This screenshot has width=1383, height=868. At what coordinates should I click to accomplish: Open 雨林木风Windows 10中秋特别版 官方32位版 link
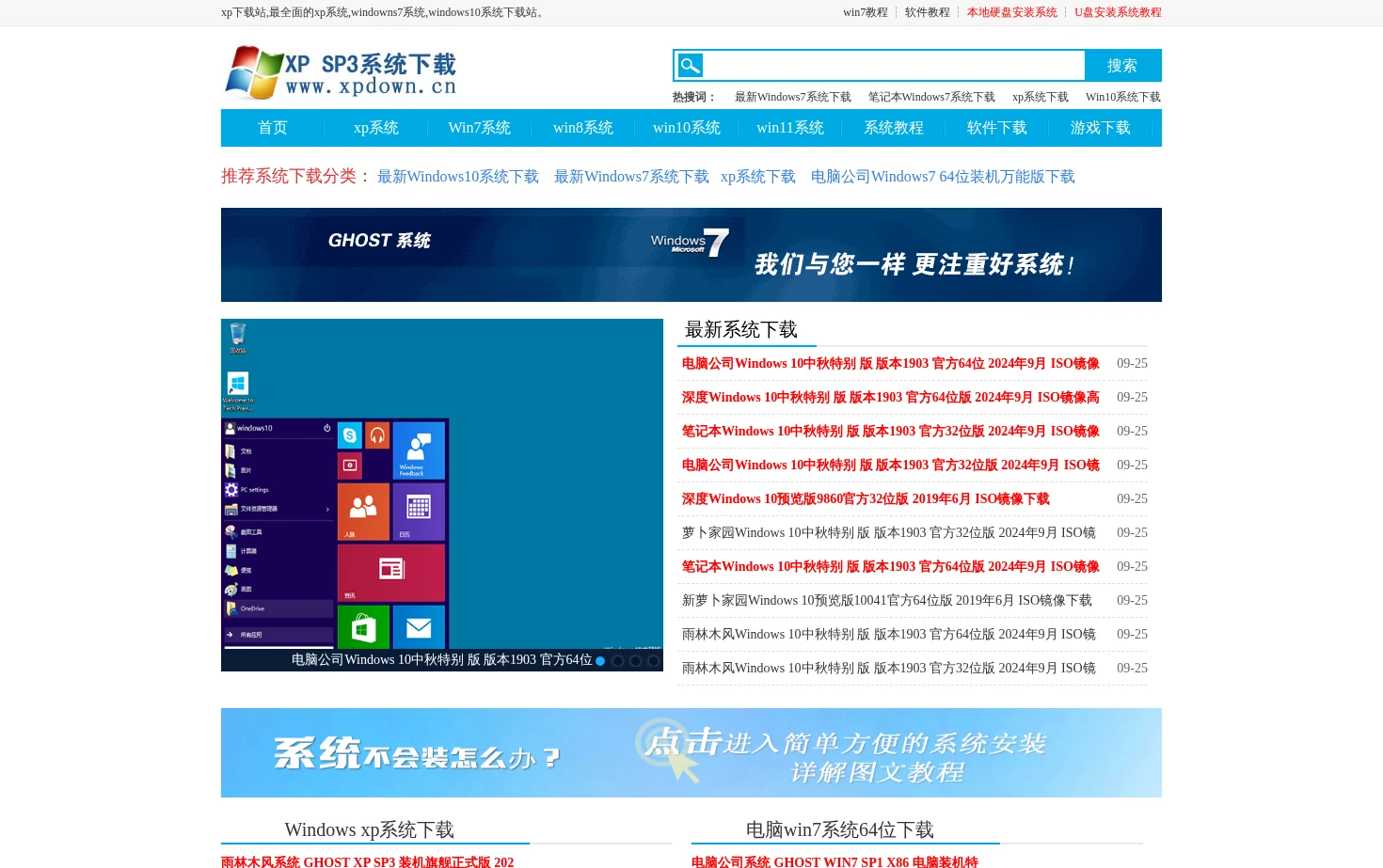point(889,668)
